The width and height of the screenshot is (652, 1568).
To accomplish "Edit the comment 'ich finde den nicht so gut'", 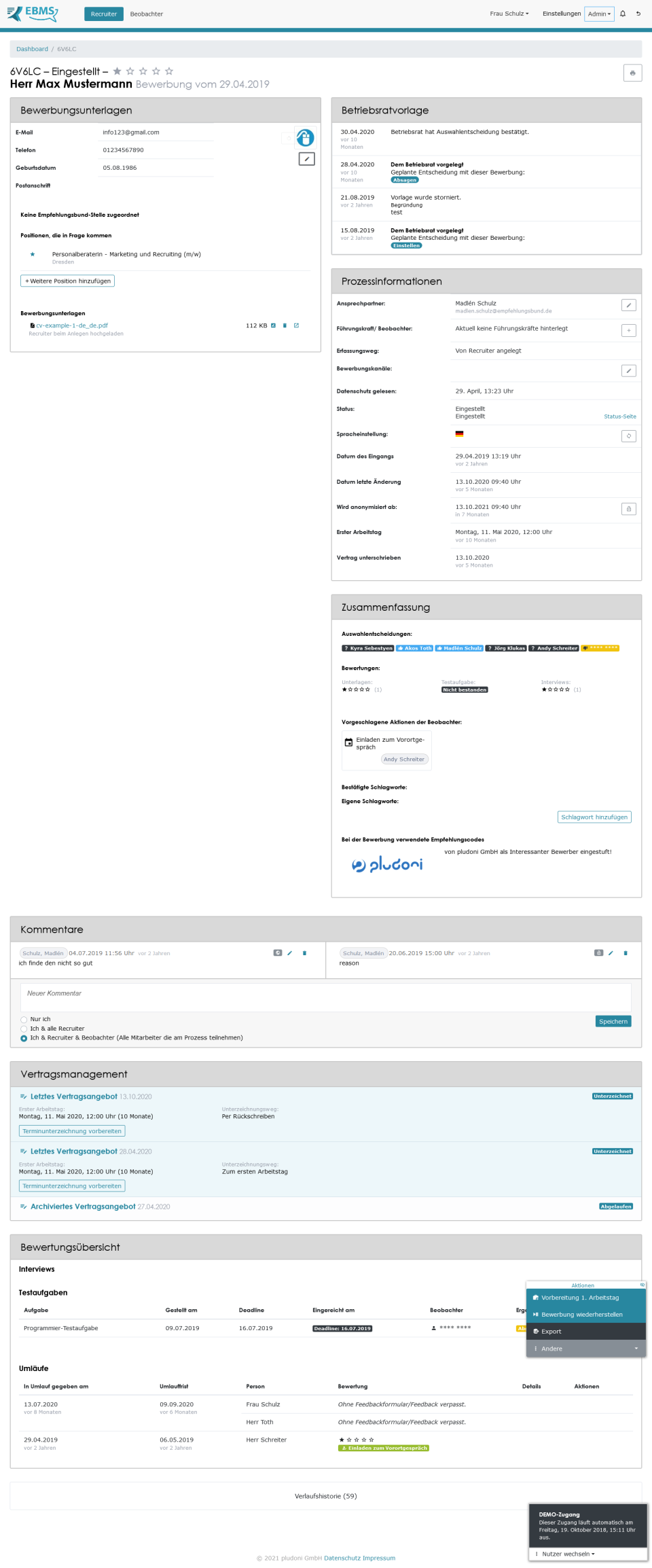I will [x=291, y=953].
